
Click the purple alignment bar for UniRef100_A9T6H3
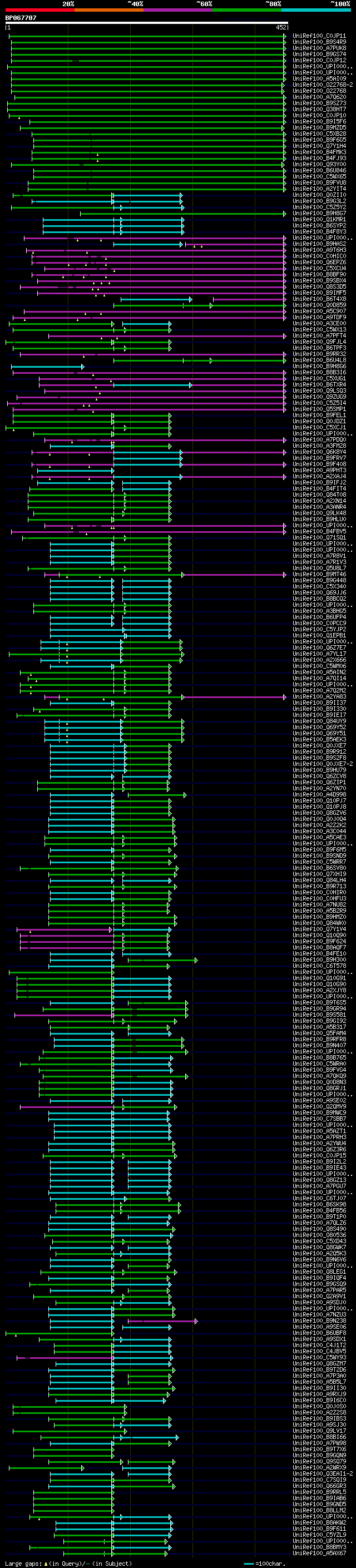point(156,250)
